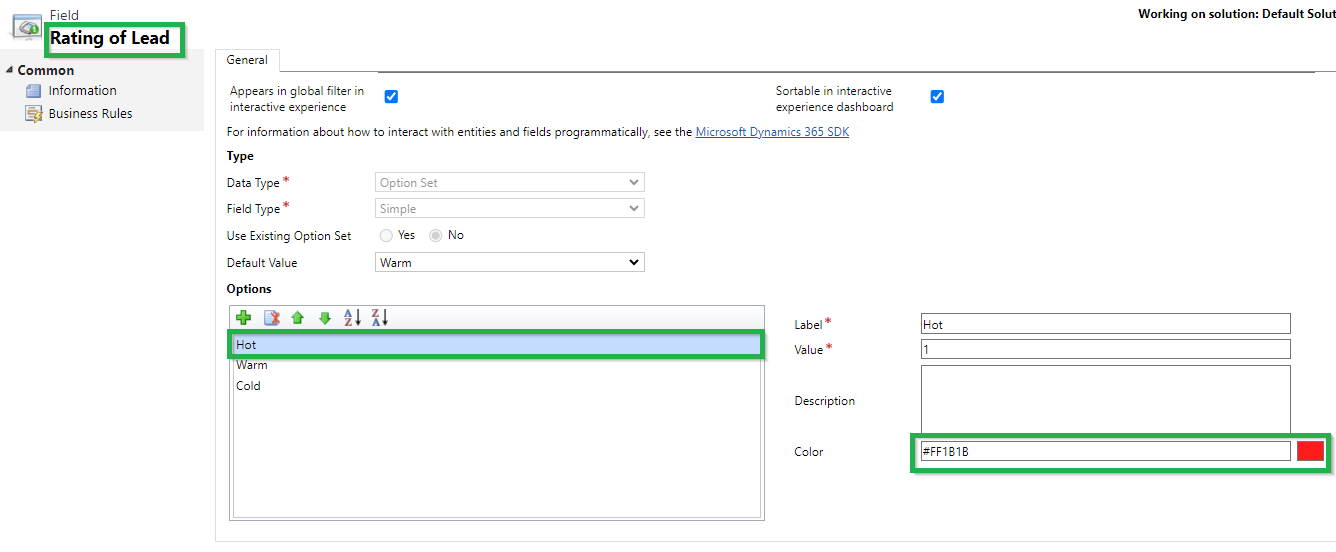This screenshot has width=1336, height=552.
Task: Sort options descending Z-A
Action: tap(379, 318)
